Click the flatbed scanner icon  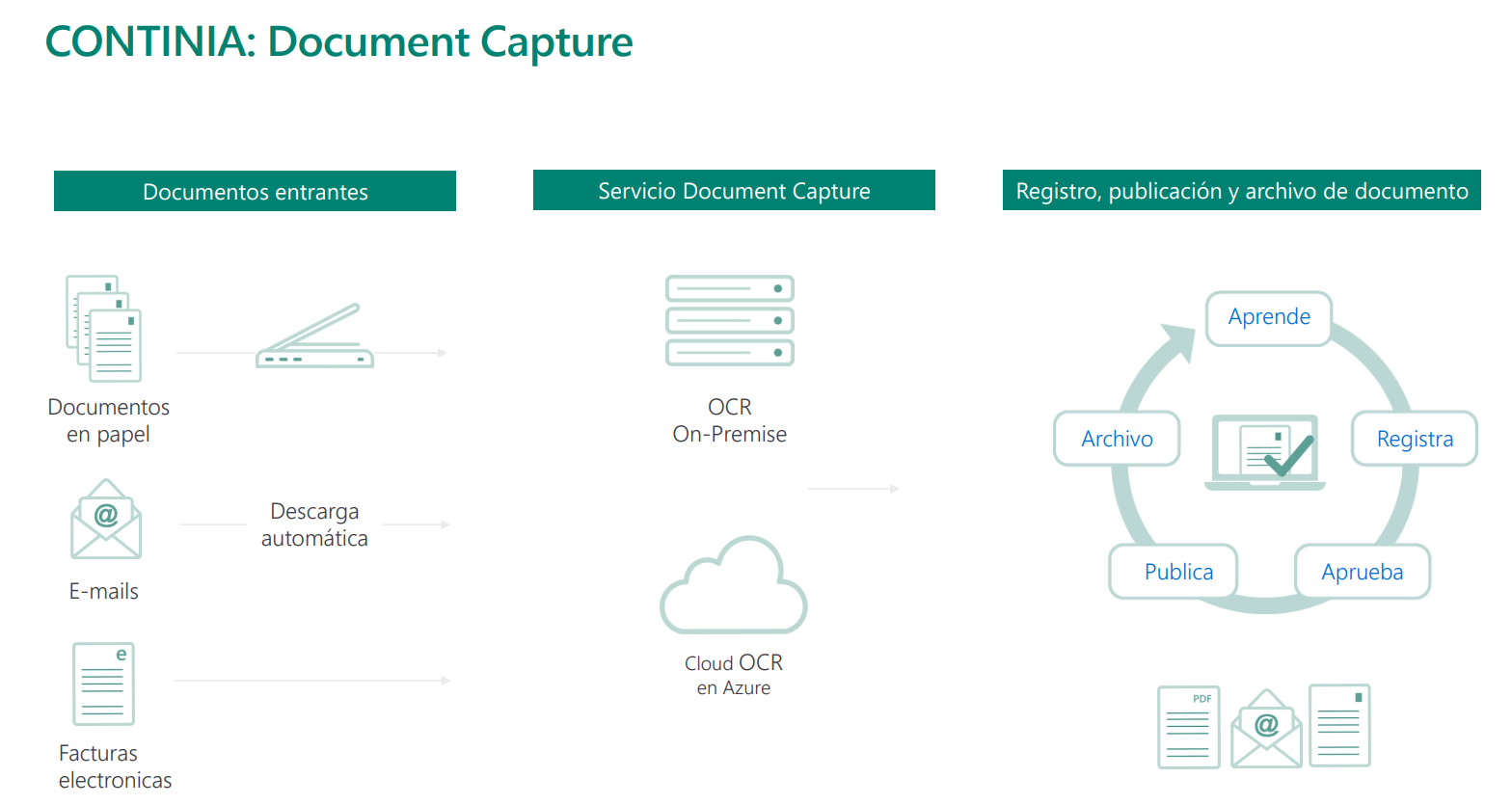[x=314, y=335]
